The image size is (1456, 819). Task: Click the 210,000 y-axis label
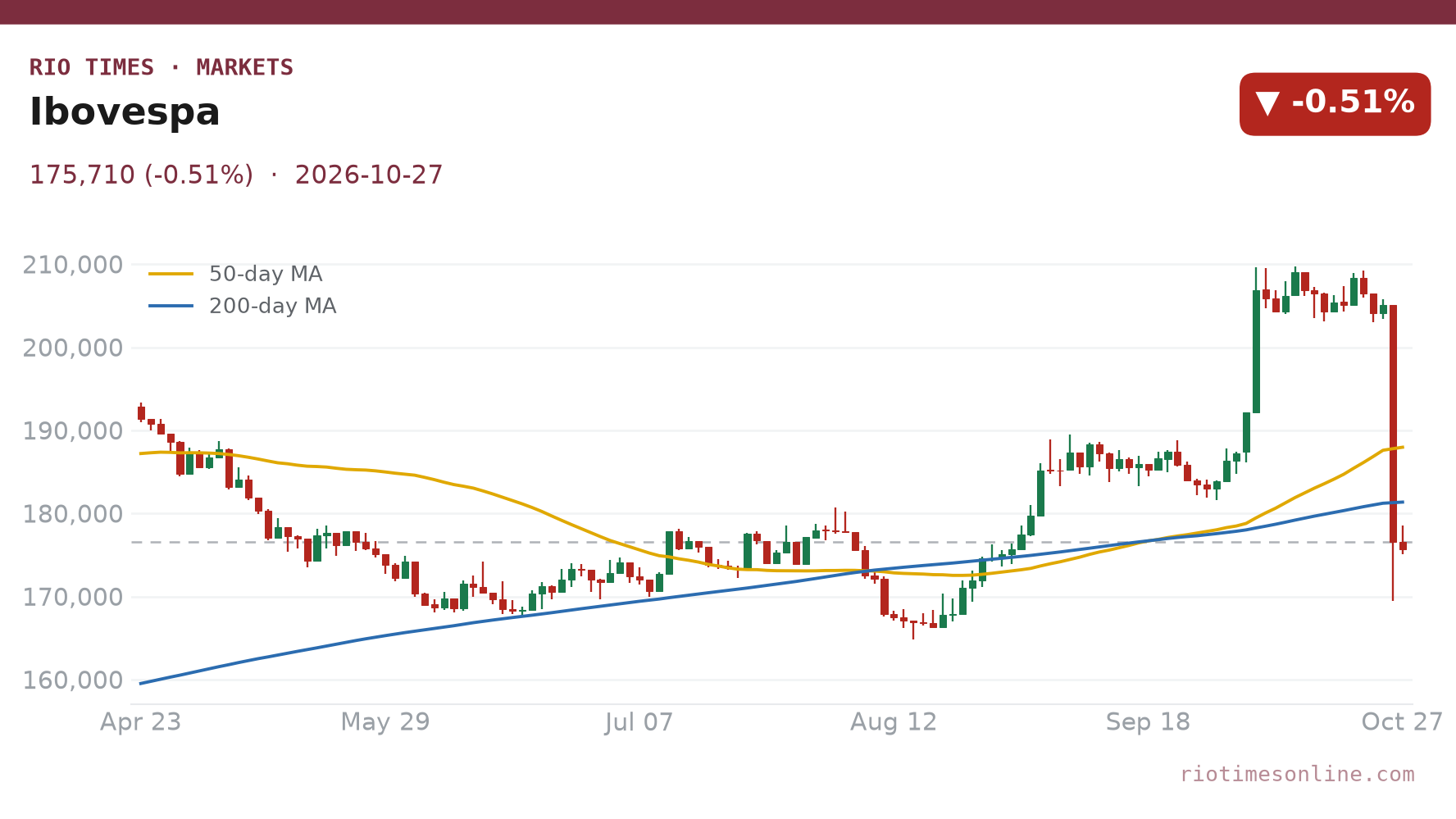click(73, 265)
